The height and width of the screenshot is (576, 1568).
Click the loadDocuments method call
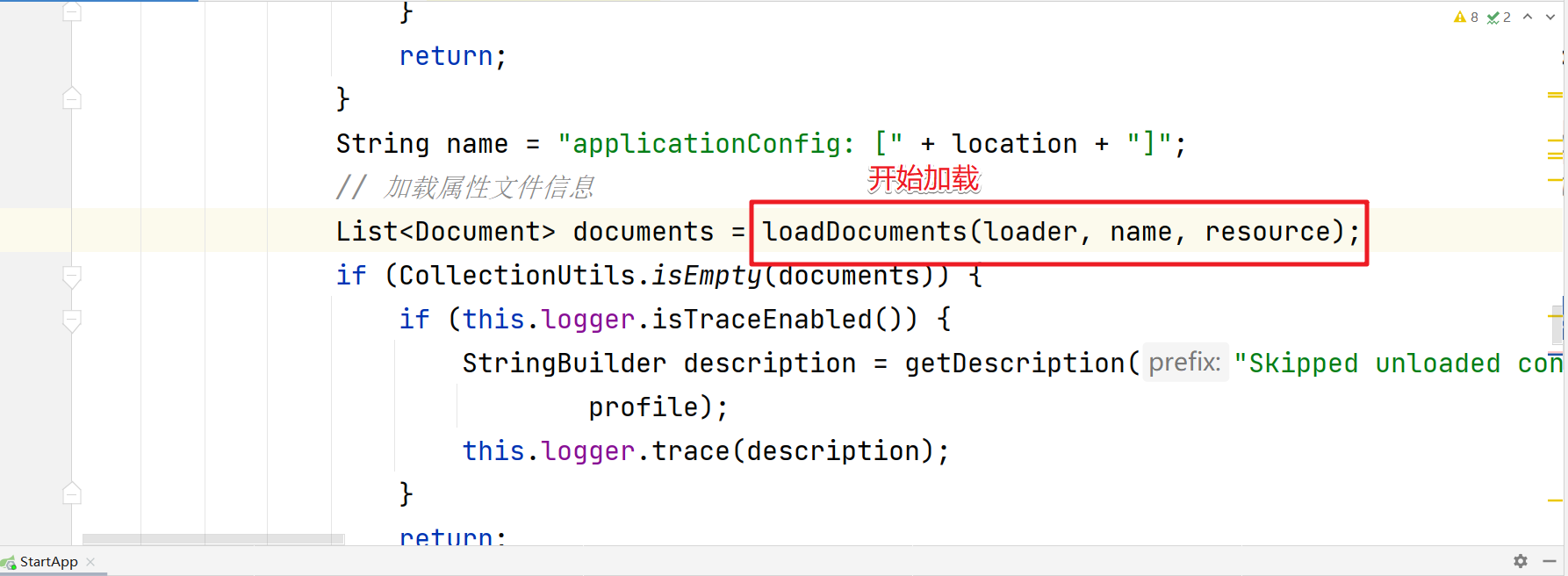coord(864,232)
